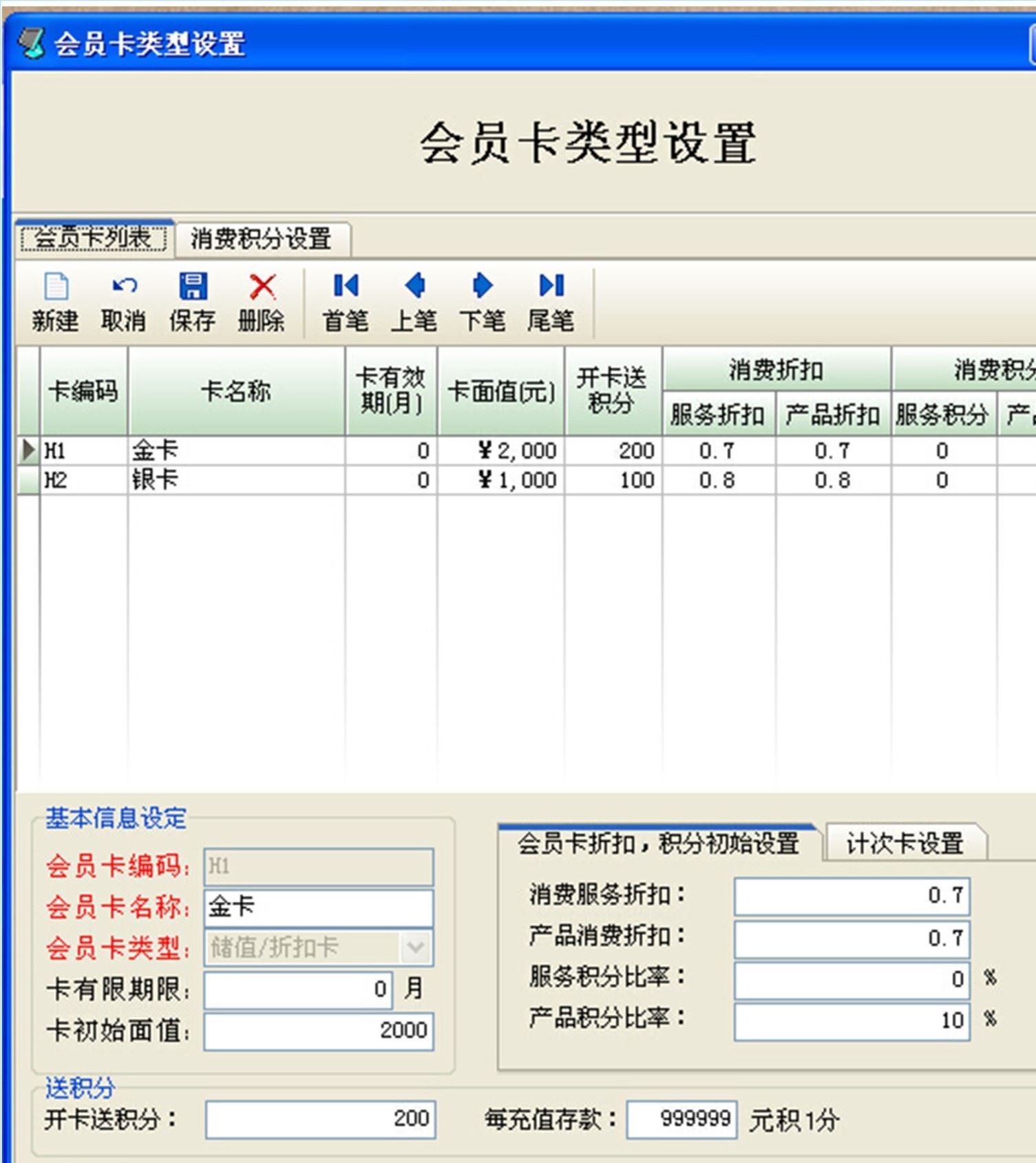Click the app icon in the title bar

(31, 43)
